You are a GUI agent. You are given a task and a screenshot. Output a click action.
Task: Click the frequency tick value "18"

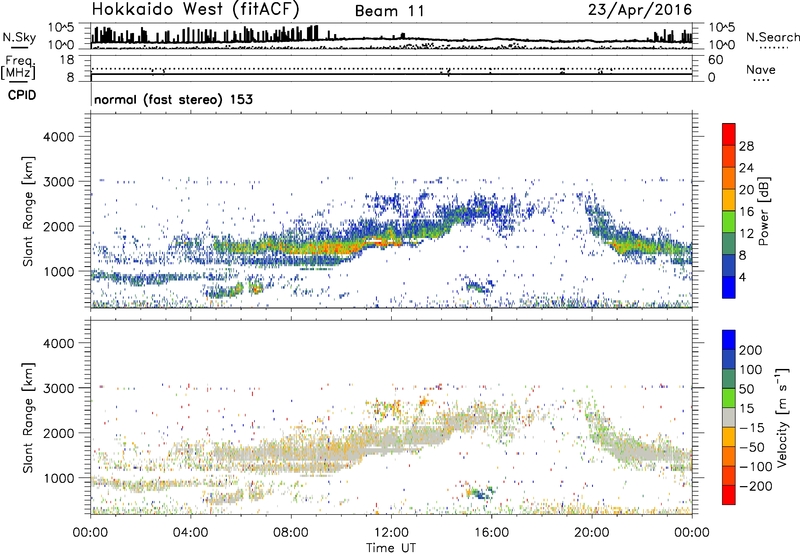(67, 60)
